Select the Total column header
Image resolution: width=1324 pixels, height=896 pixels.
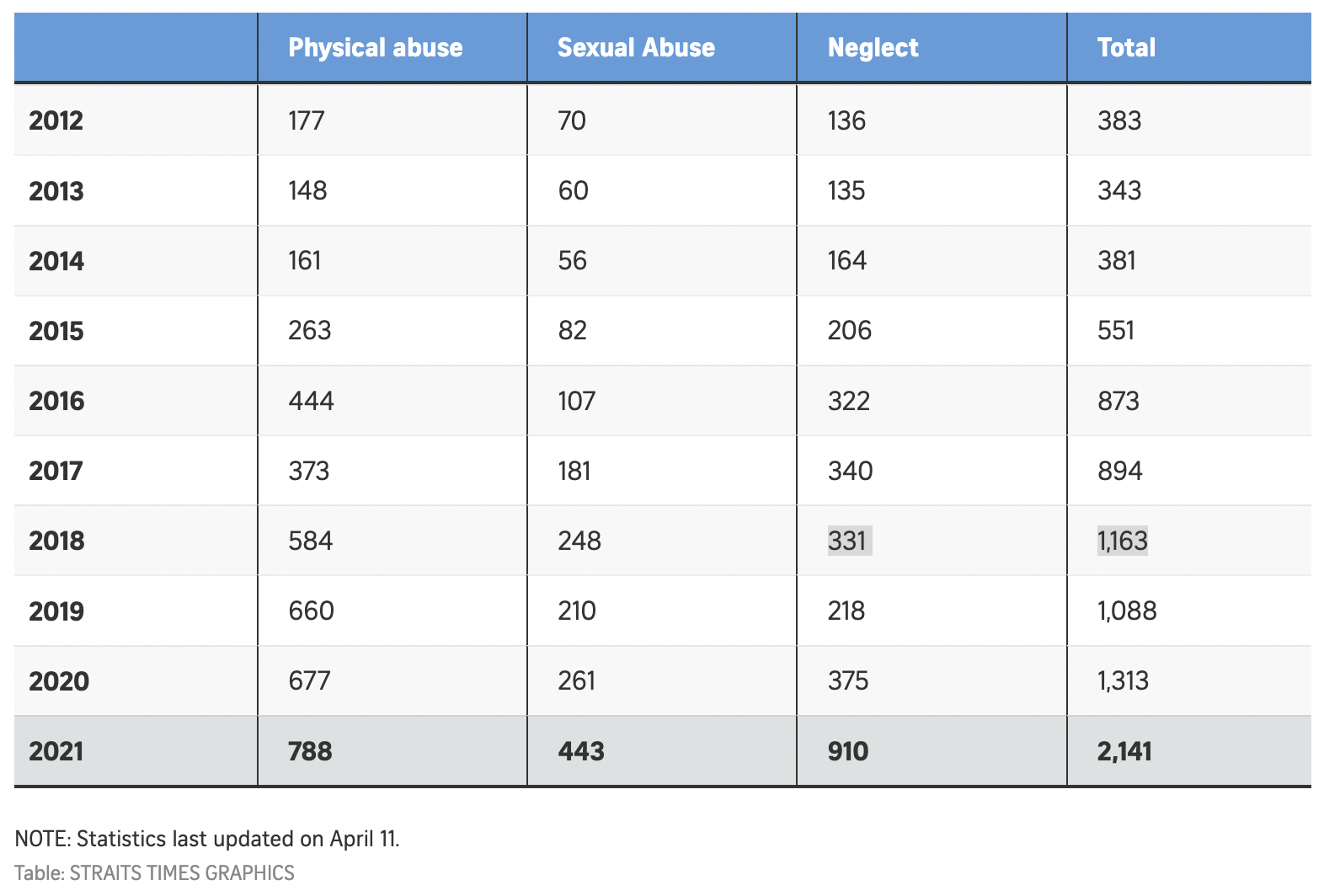1126,48
